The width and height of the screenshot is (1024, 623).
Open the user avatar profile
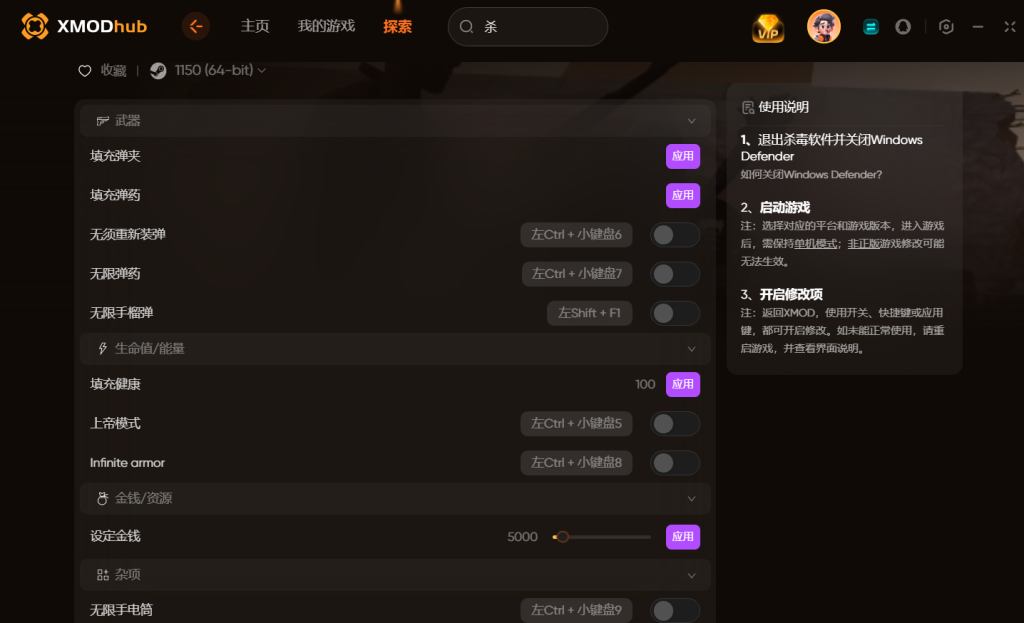tap(824, 27)
